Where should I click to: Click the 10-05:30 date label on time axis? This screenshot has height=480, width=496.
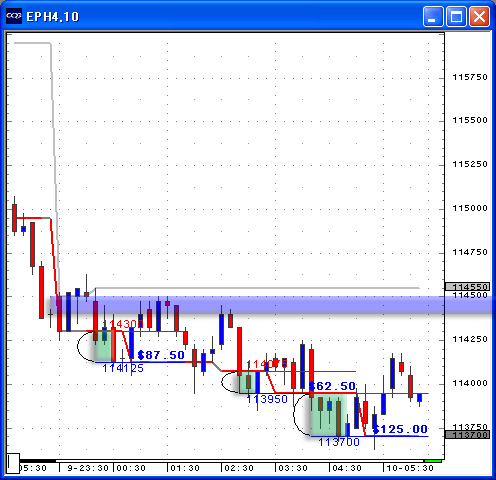coord(410,468)
